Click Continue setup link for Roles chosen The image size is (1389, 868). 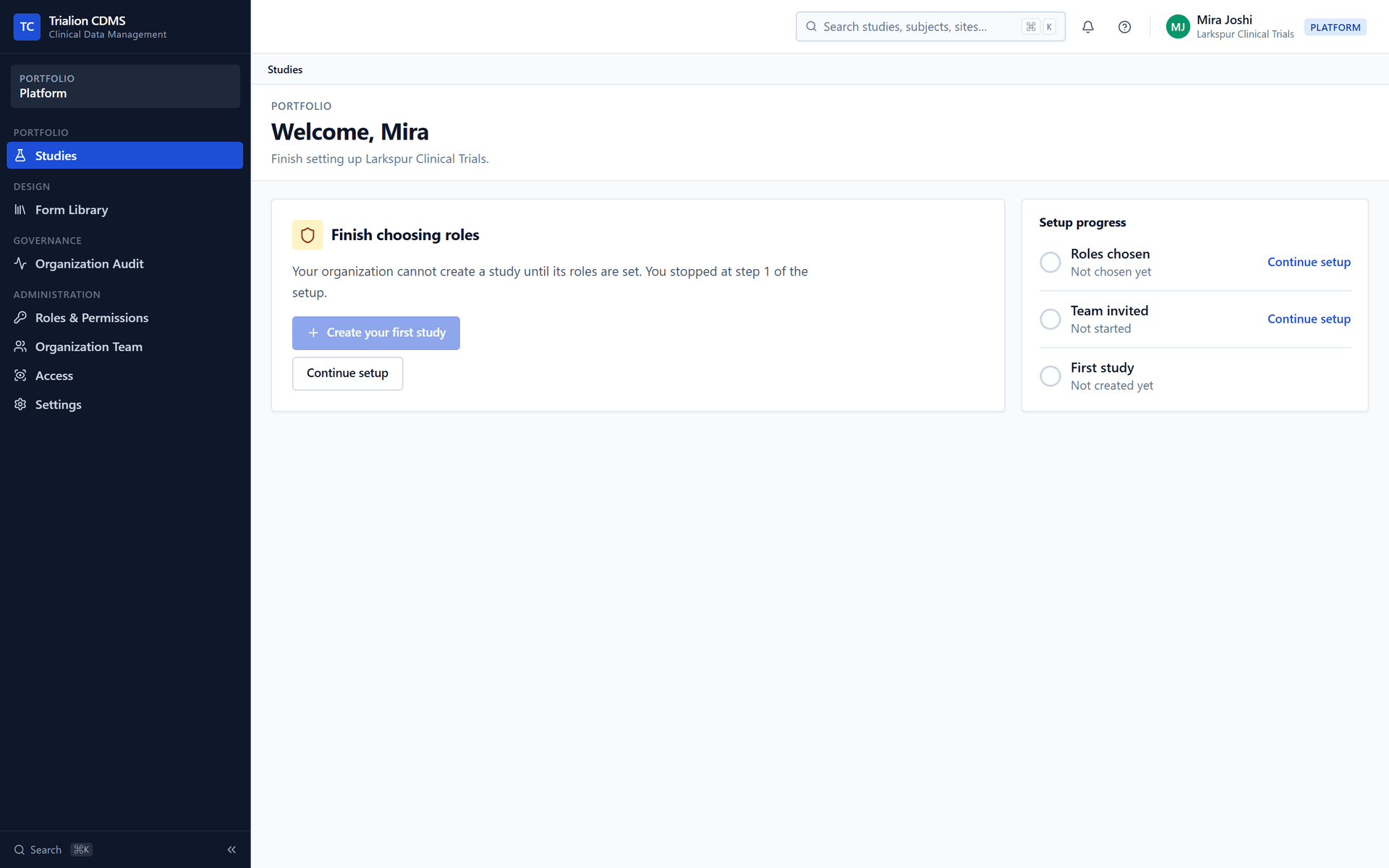[1309, 262]
